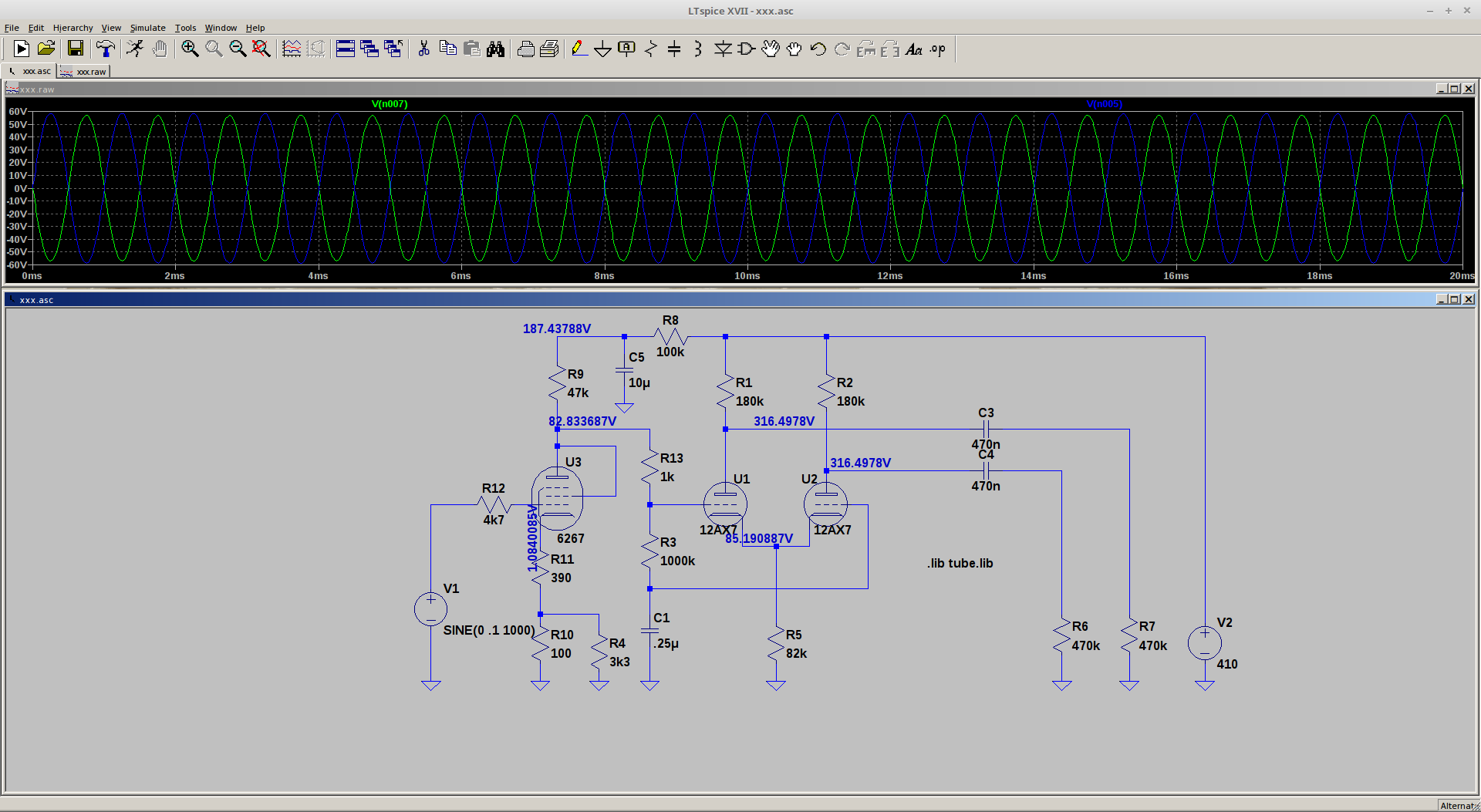
Task: Click the Autorange plot icon
Action: point(292,49)
